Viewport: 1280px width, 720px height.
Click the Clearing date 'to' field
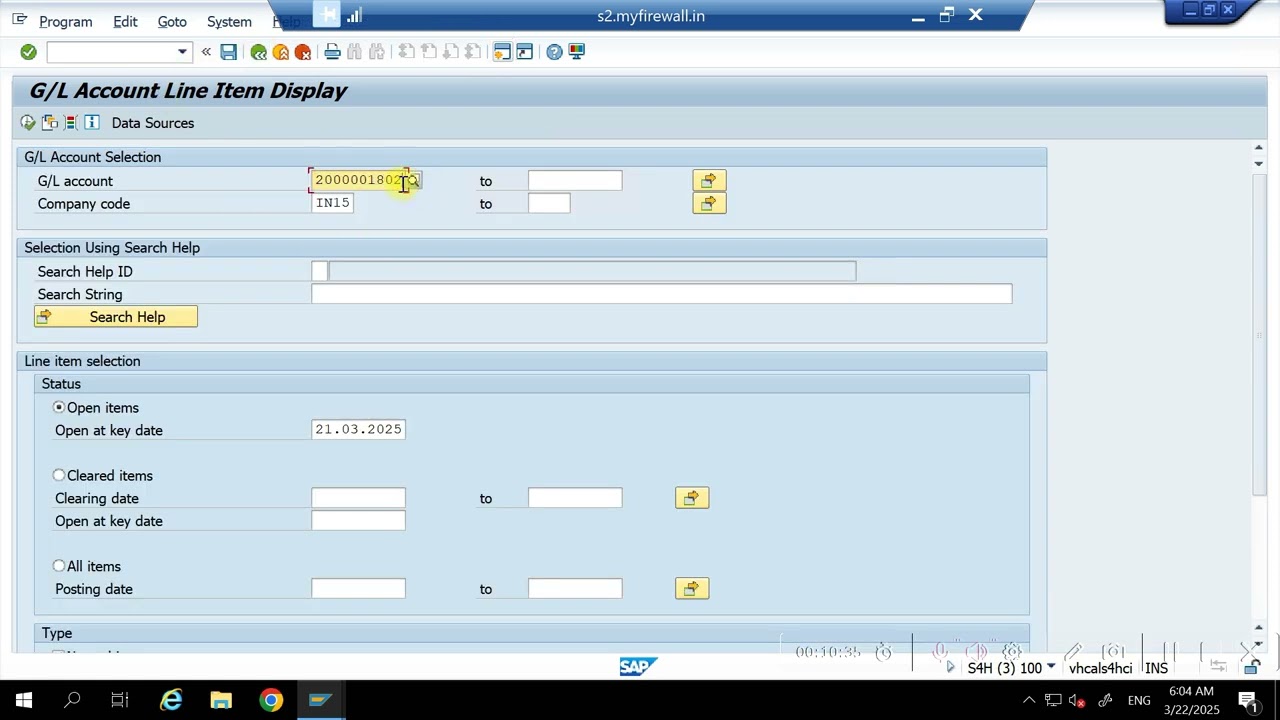click(575, 498)
